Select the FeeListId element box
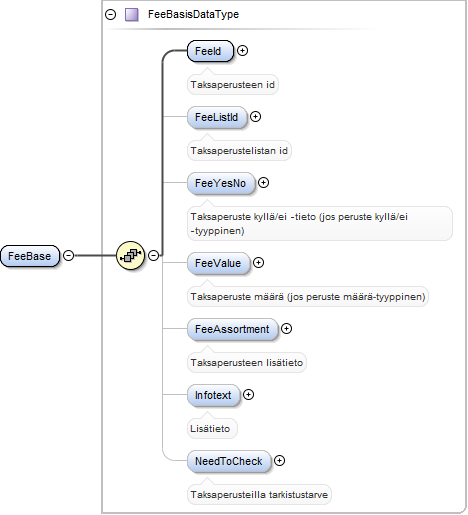The width and height of the screenshot is (468, 515). point(217,117)
